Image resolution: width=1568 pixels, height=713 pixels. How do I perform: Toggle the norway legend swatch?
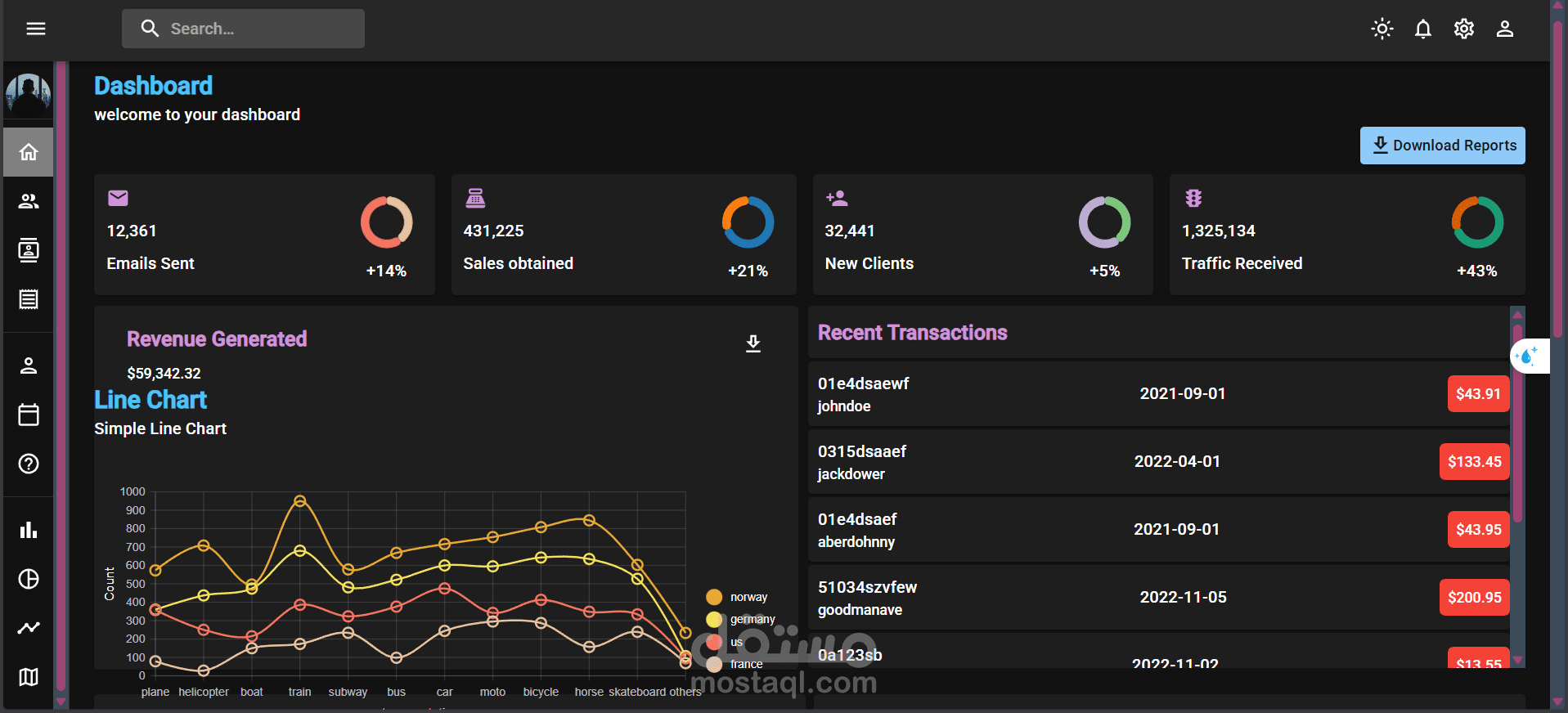pos(714,597)
